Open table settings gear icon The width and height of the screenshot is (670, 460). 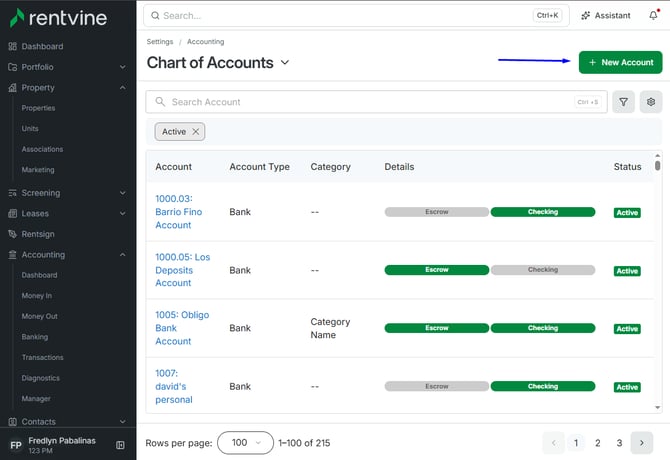pyautogui.click(x=651, y=102)
